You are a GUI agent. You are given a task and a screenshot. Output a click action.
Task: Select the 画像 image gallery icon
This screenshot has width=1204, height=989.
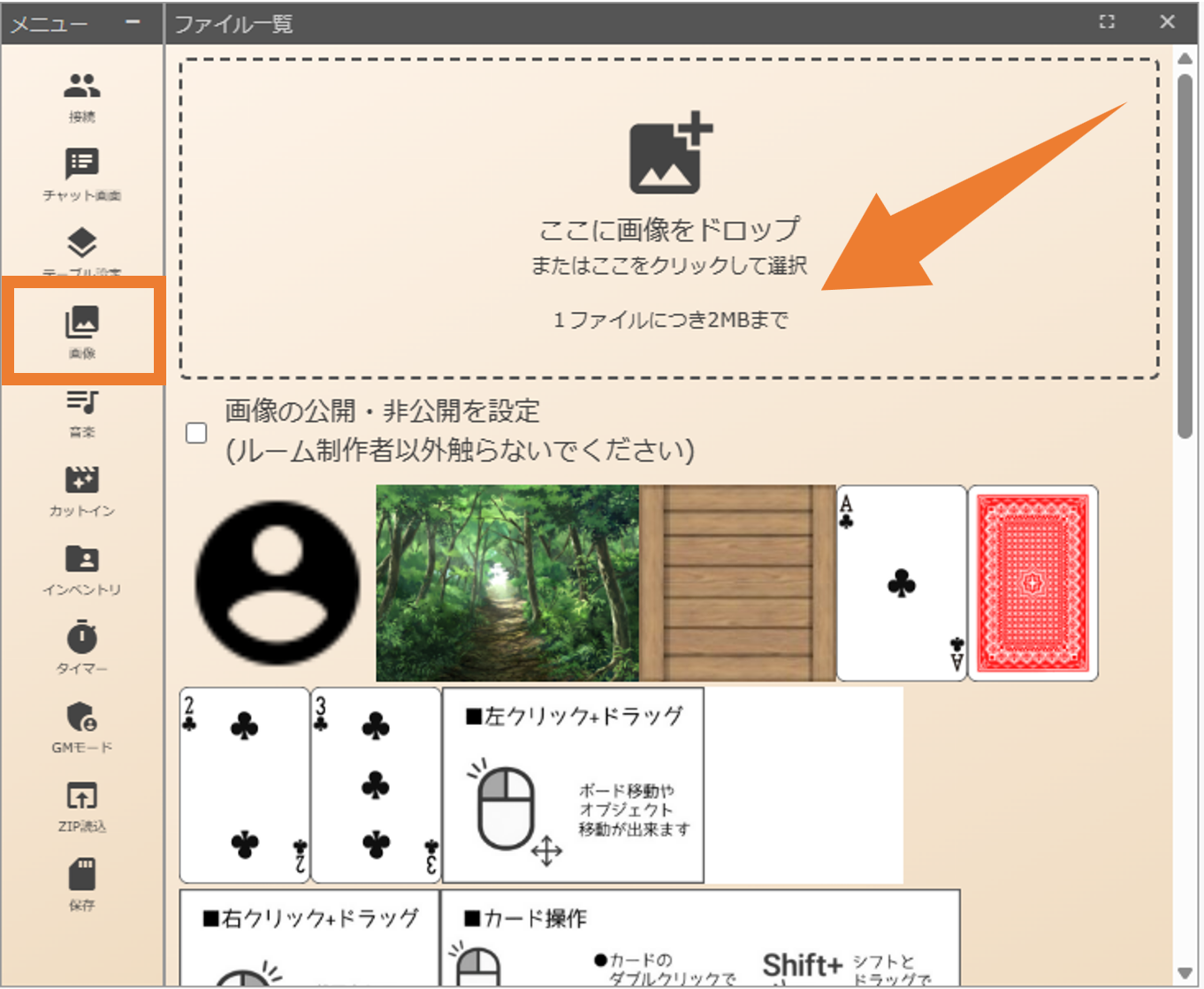coord(81,323)
